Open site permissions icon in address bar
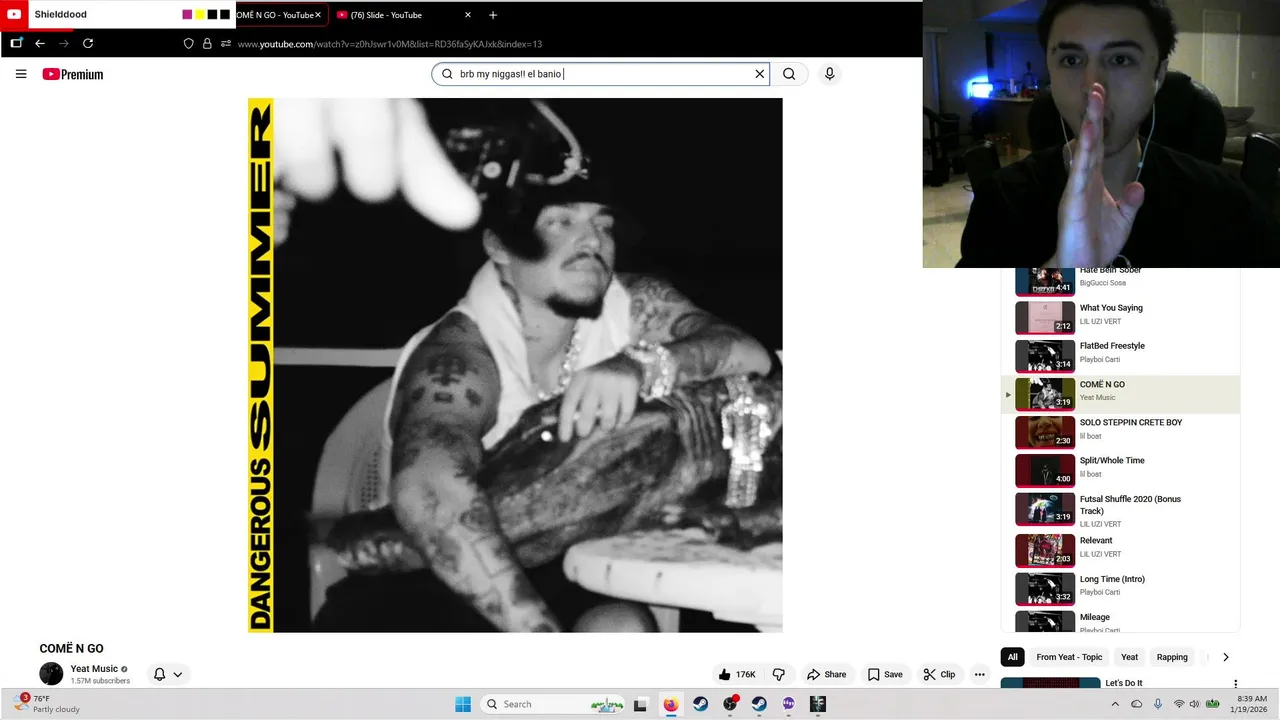 click(x=226, y=44)
